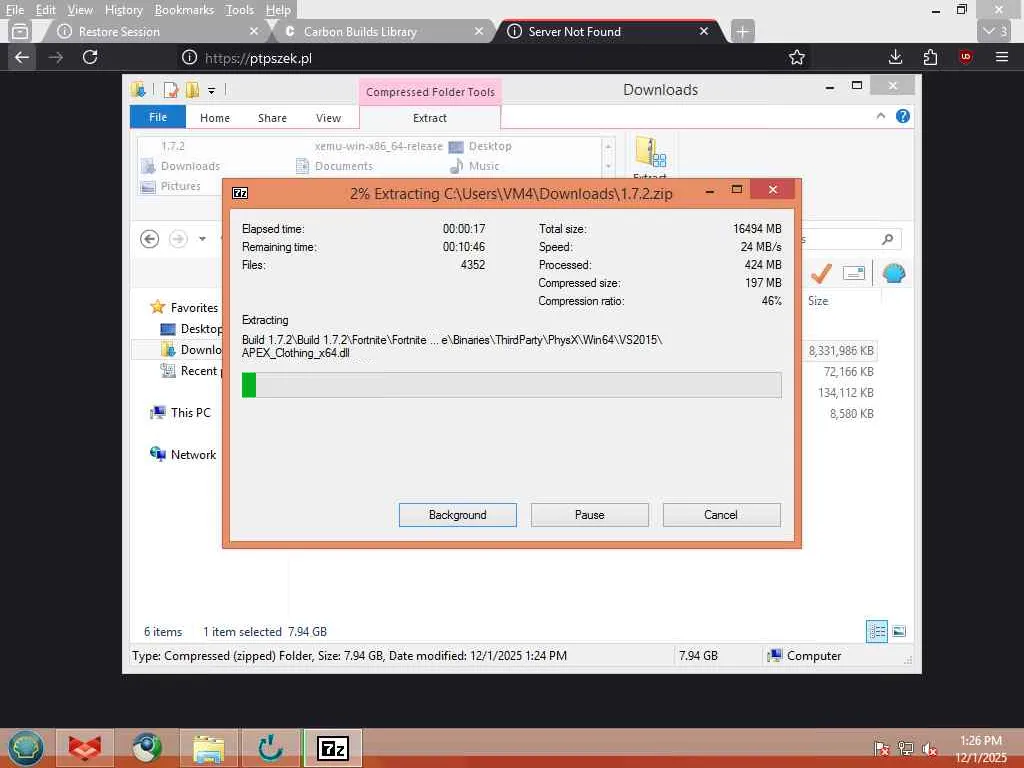The width and height of the screenshot is (1024, 768).
Task: Open the History menu
Action: point(123,10)
